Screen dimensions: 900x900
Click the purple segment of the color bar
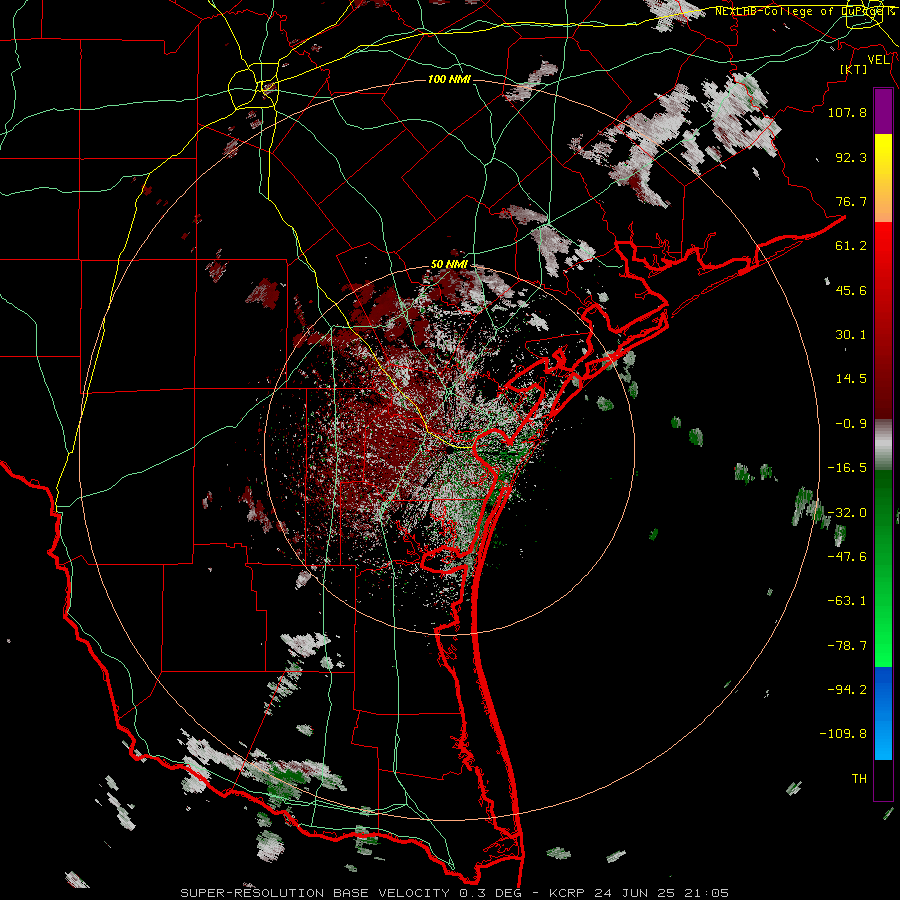click(883, 111)
